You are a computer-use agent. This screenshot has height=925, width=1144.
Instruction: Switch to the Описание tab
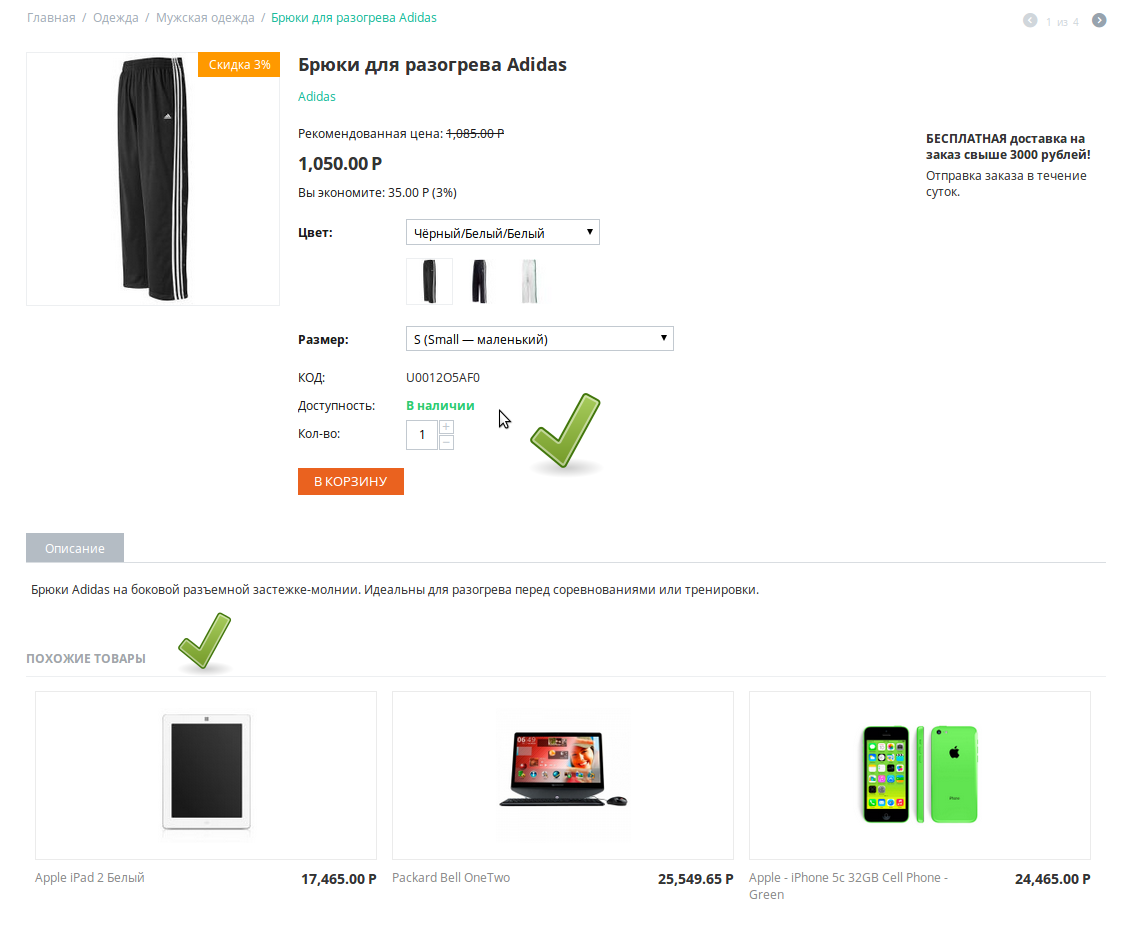click(x=75, y=548)
